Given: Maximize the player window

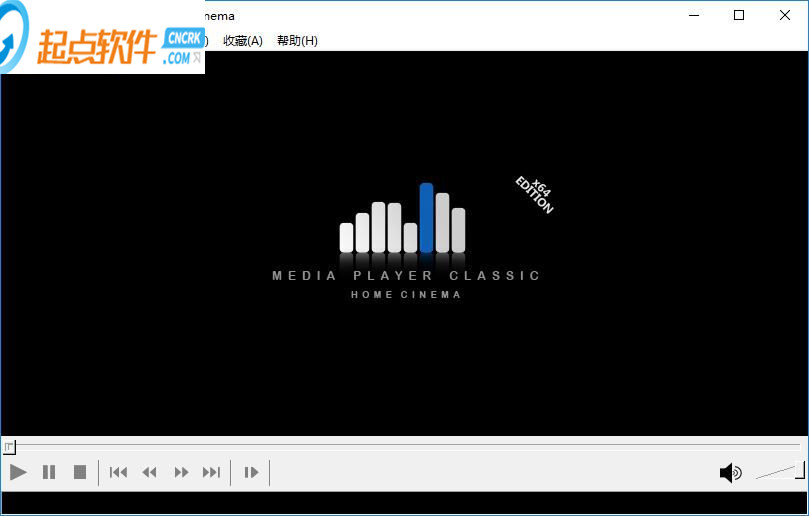Looking at the screenshot, I should click(x=739, y=15).
